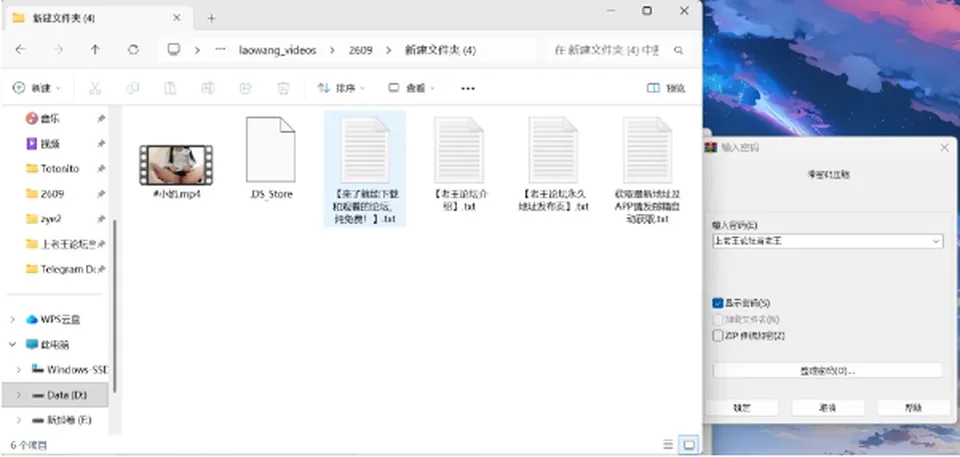Open the password combo box dropdown arrow
Screen dimensions: 960x457
(936, 241)
